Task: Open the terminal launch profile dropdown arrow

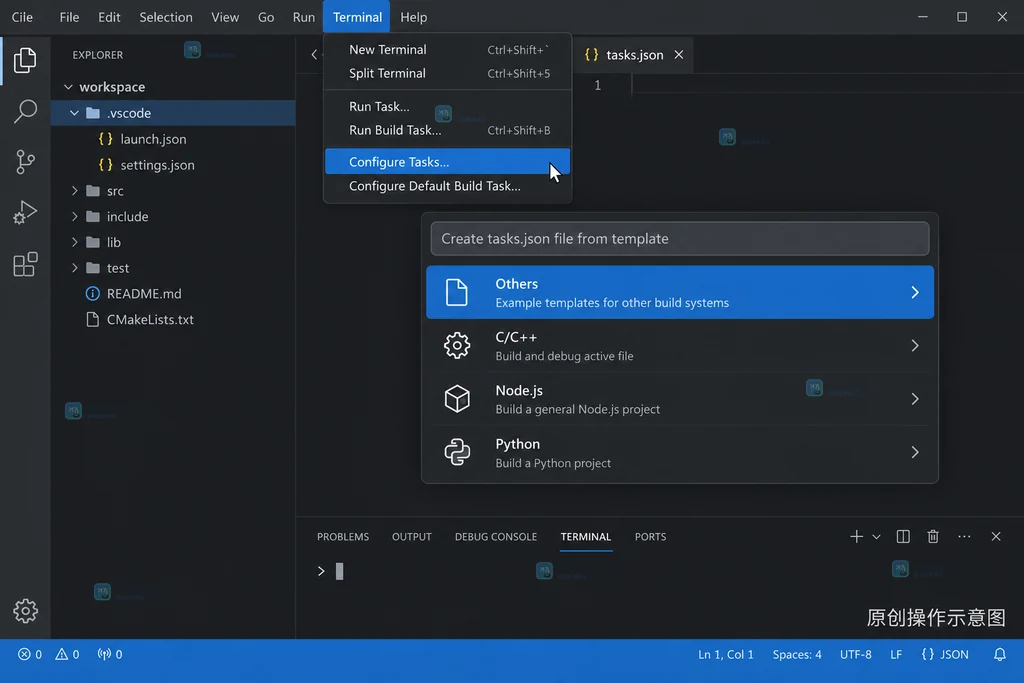Action: (876, 537)
